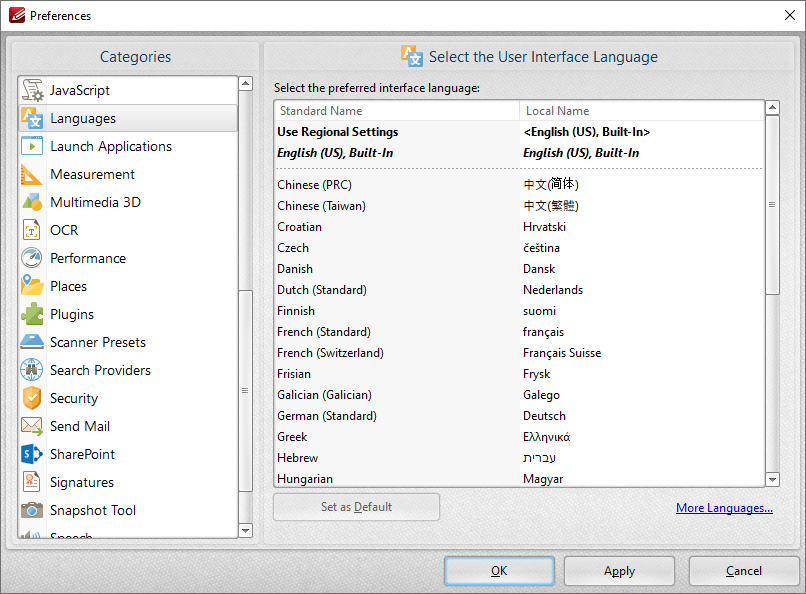
Task: Choose Czech in the language list
Action: pyautogui.click(x=519, y=248)
